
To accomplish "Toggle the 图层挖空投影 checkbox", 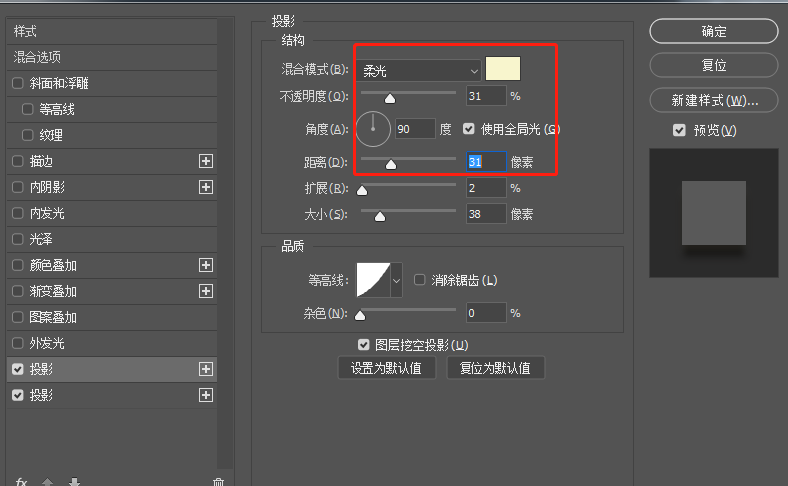I will [363, 345].
